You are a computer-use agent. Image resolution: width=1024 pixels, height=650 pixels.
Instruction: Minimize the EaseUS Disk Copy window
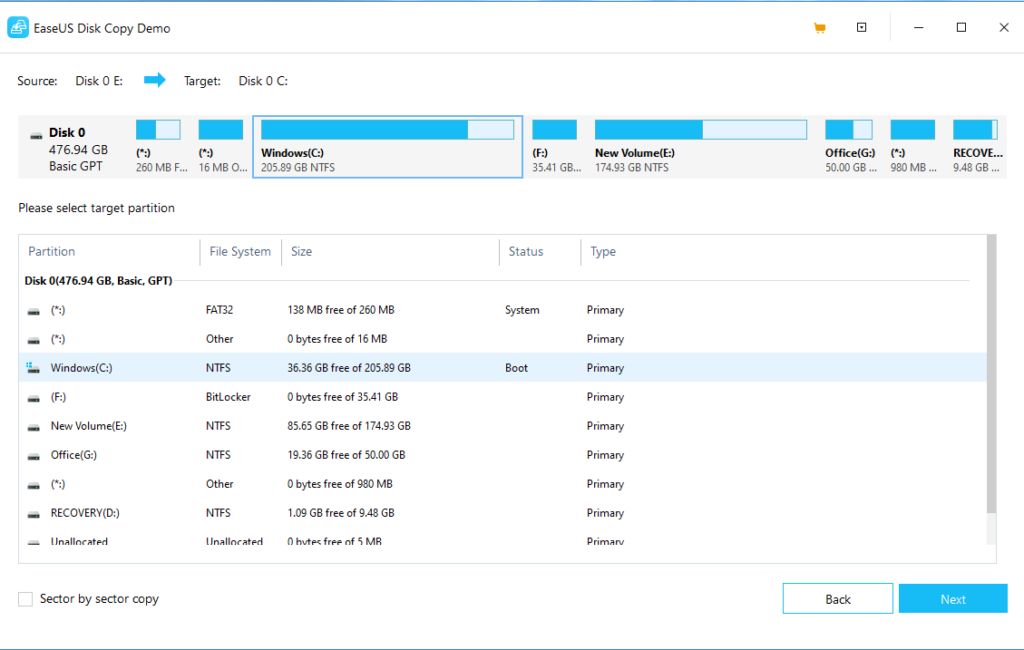[918, 27]
